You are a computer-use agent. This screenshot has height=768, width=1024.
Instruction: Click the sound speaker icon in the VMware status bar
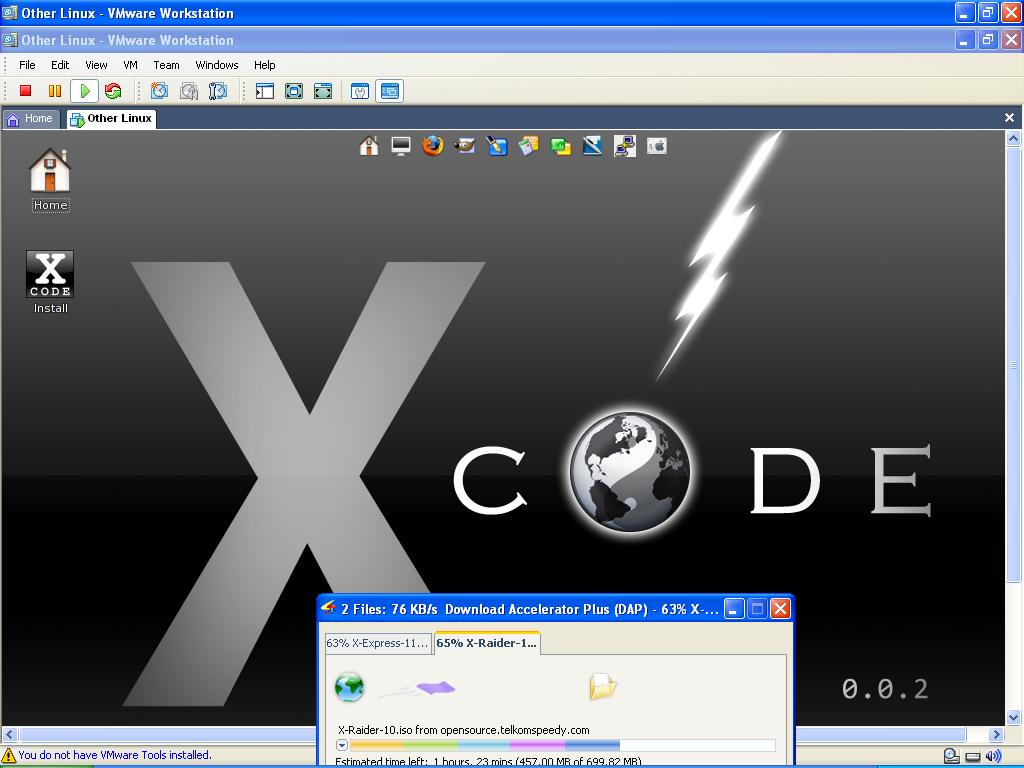pyautogui.click(x=993, y=756)
